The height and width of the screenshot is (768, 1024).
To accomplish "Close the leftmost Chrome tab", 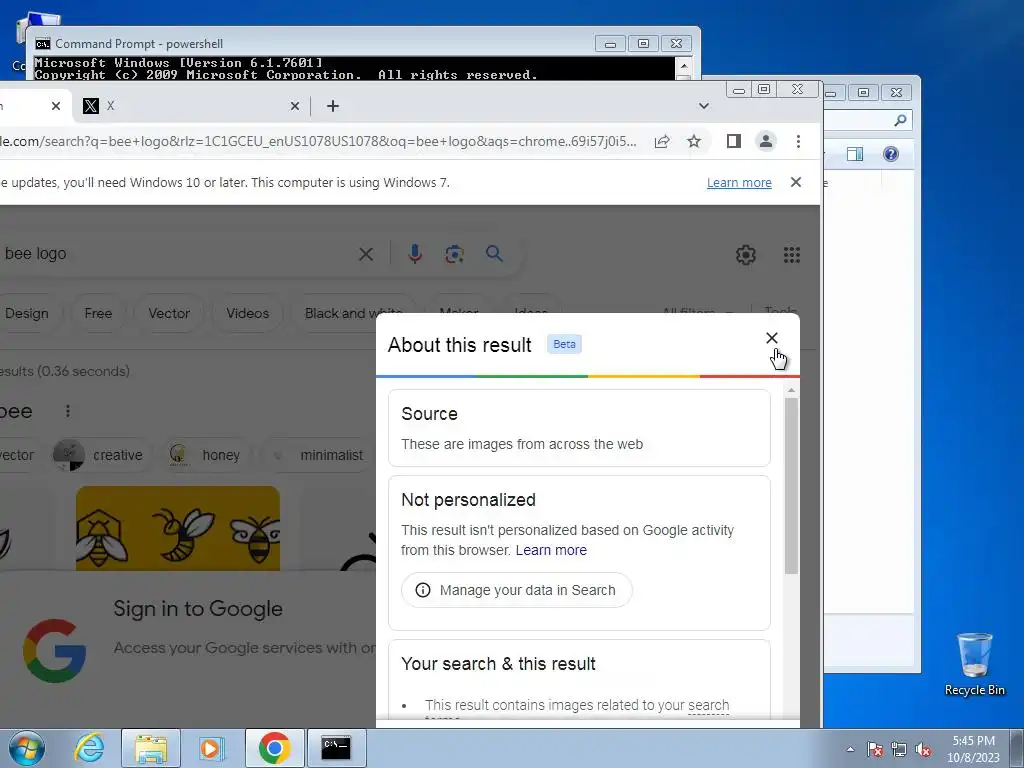I will 56,106.
